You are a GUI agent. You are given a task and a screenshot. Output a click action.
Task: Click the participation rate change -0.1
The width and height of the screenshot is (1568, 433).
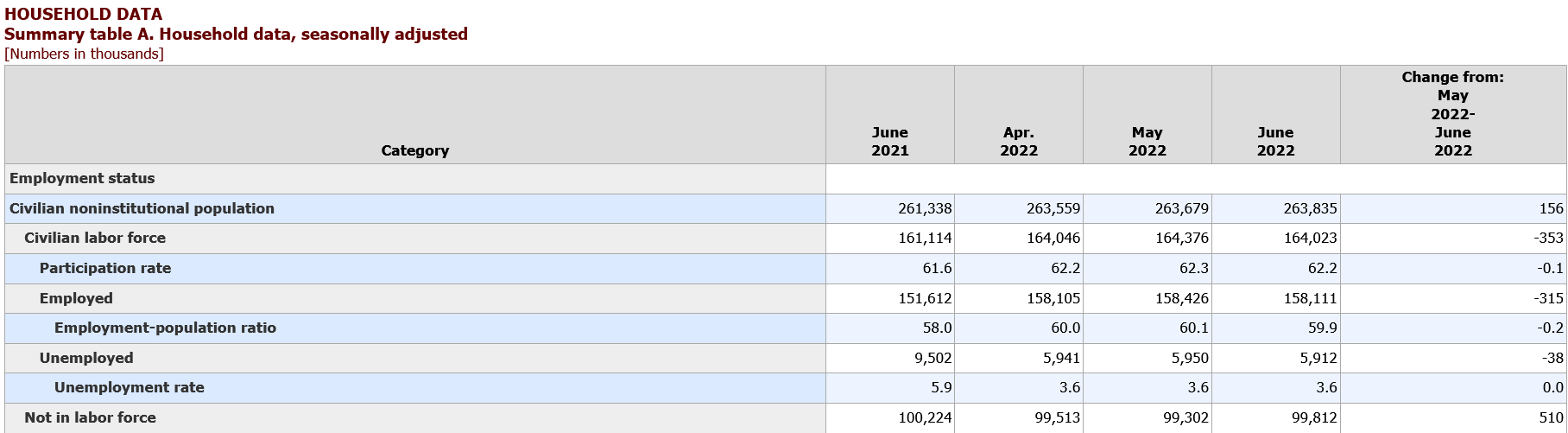click(x=1550, y=268)
